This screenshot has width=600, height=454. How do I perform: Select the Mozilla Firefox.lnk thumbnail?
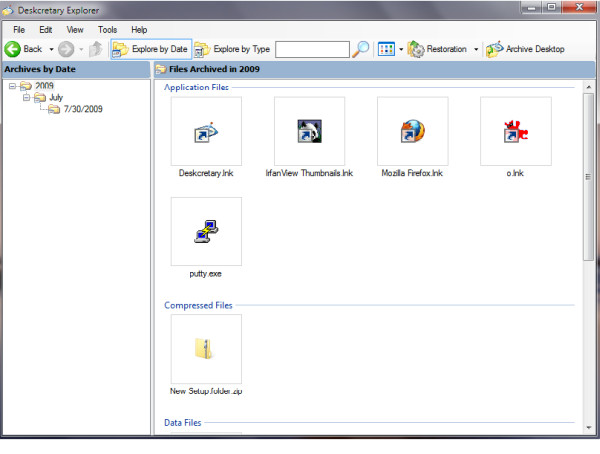(x=412, y=131)
